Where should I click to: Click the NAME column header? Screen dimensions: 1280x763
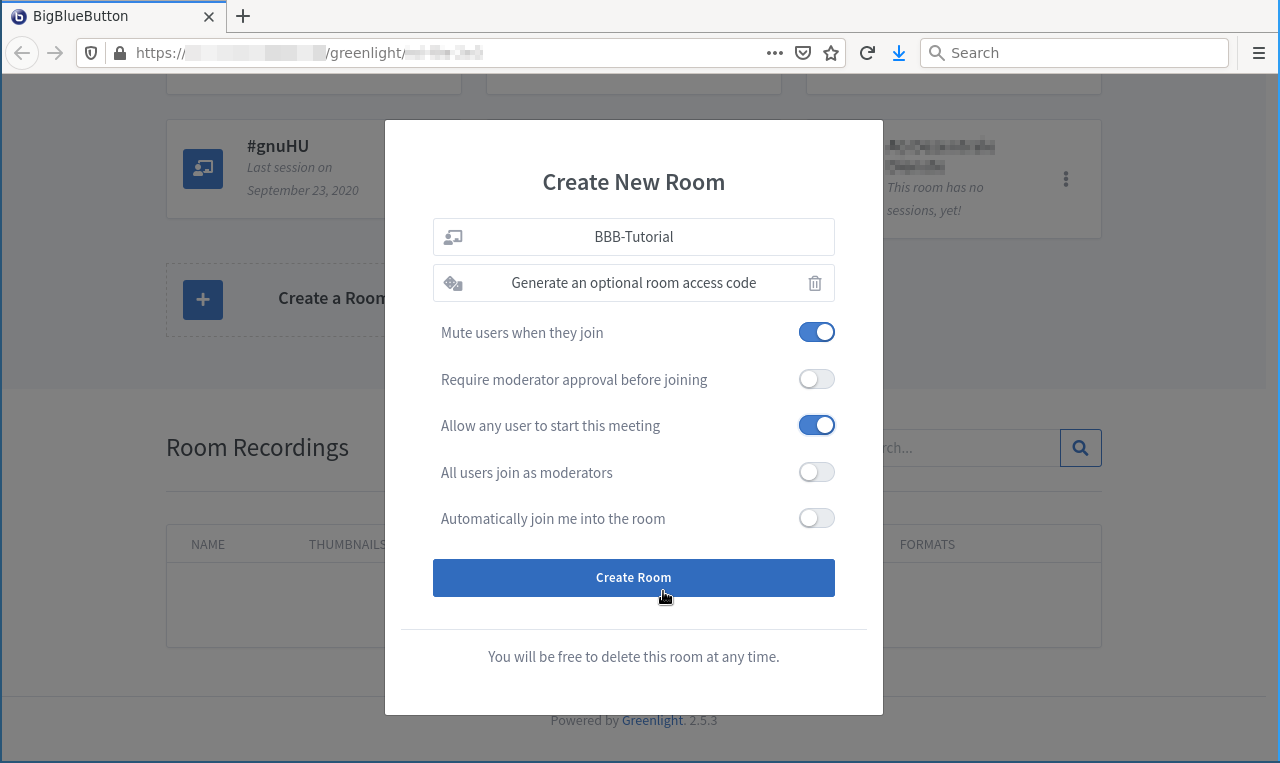click(208, 545)
